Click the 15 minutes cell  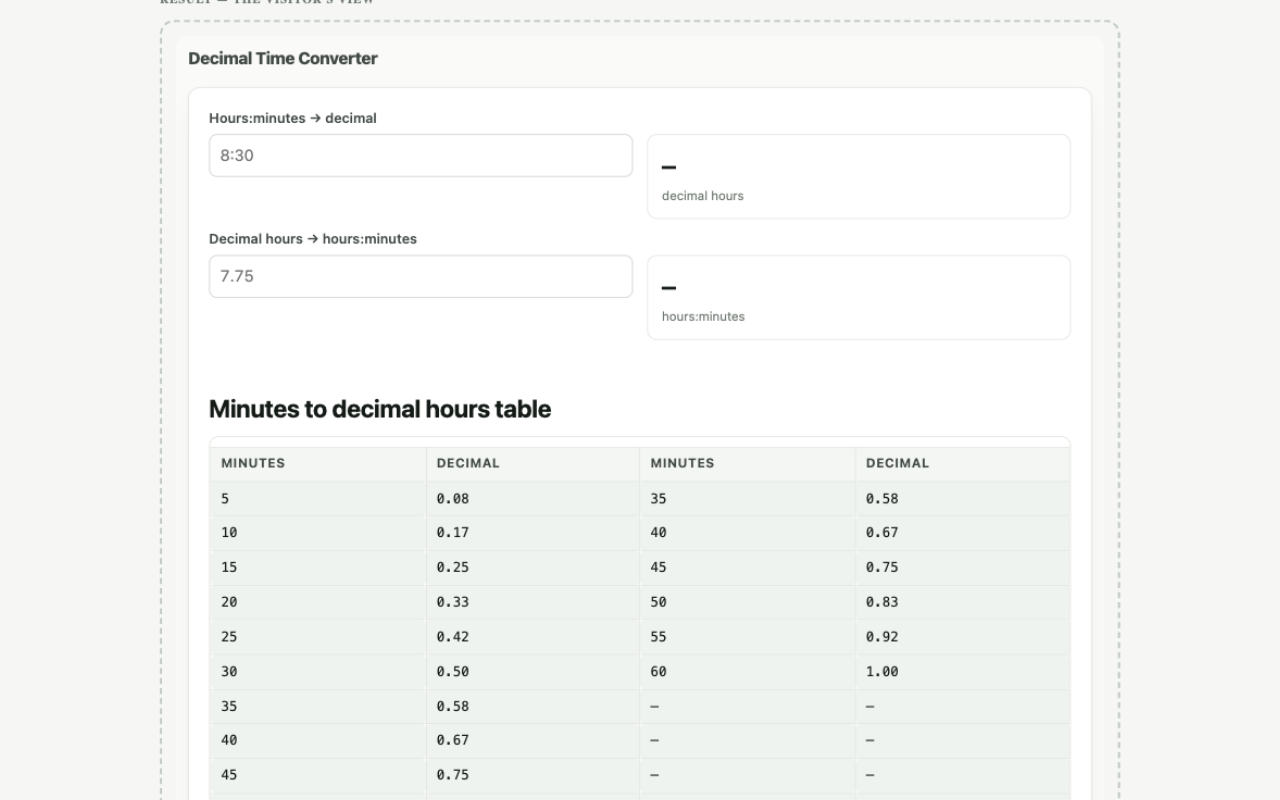click(318, 567)
